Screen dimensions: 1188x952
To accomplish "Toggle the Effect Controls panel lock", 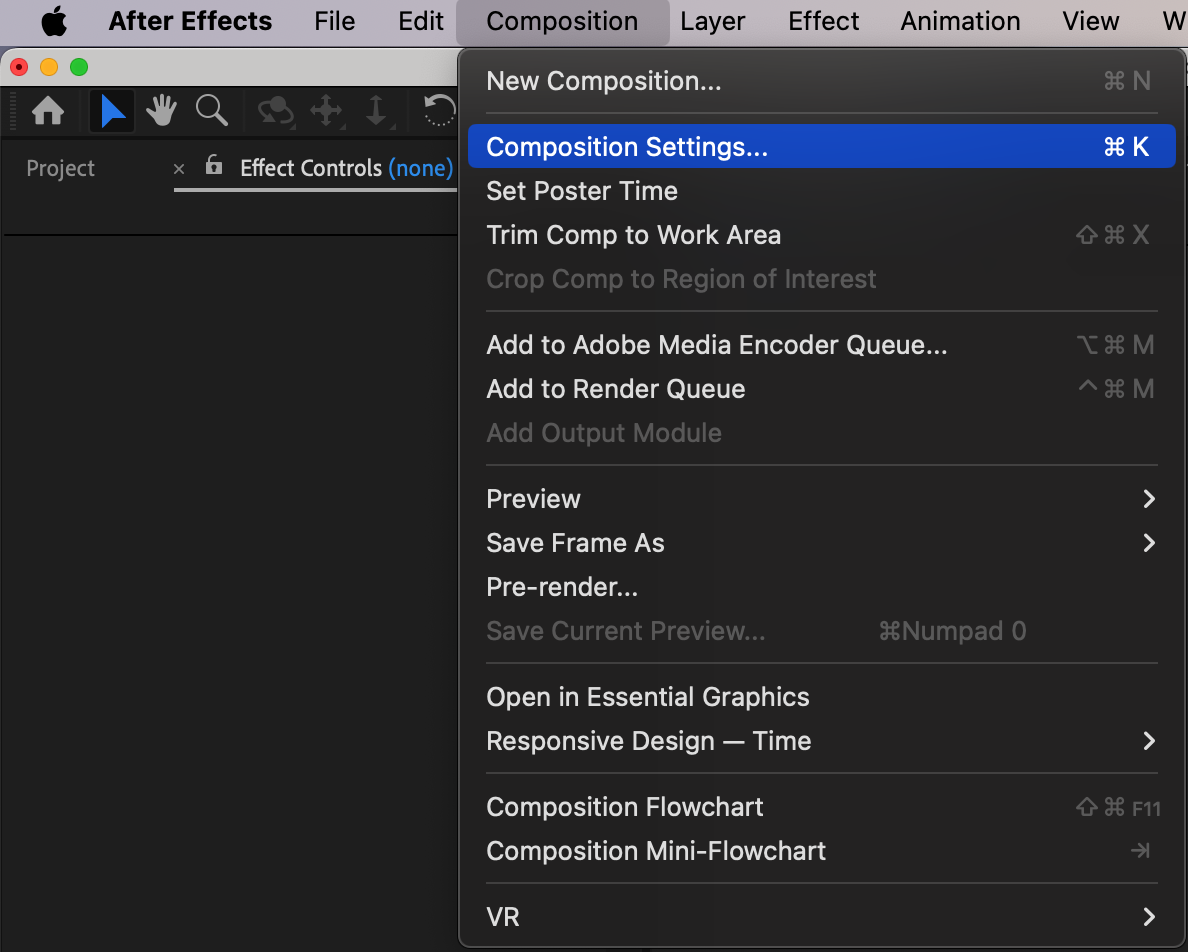I will click(x=213, y=166).
